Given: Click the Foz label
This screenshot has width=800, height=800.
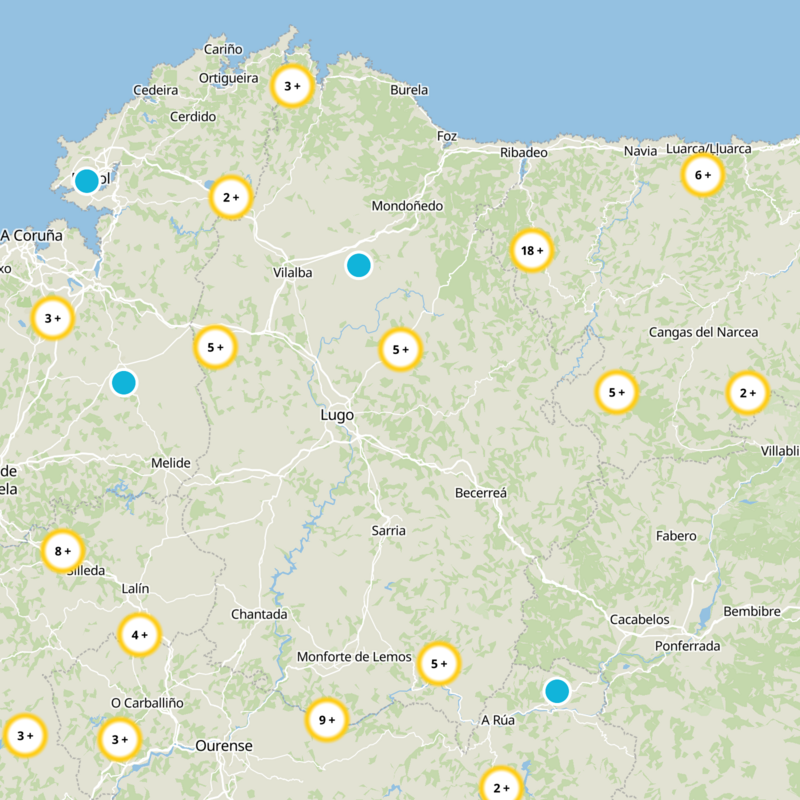Looking at the screenshot, I should [x=447, y=136].
